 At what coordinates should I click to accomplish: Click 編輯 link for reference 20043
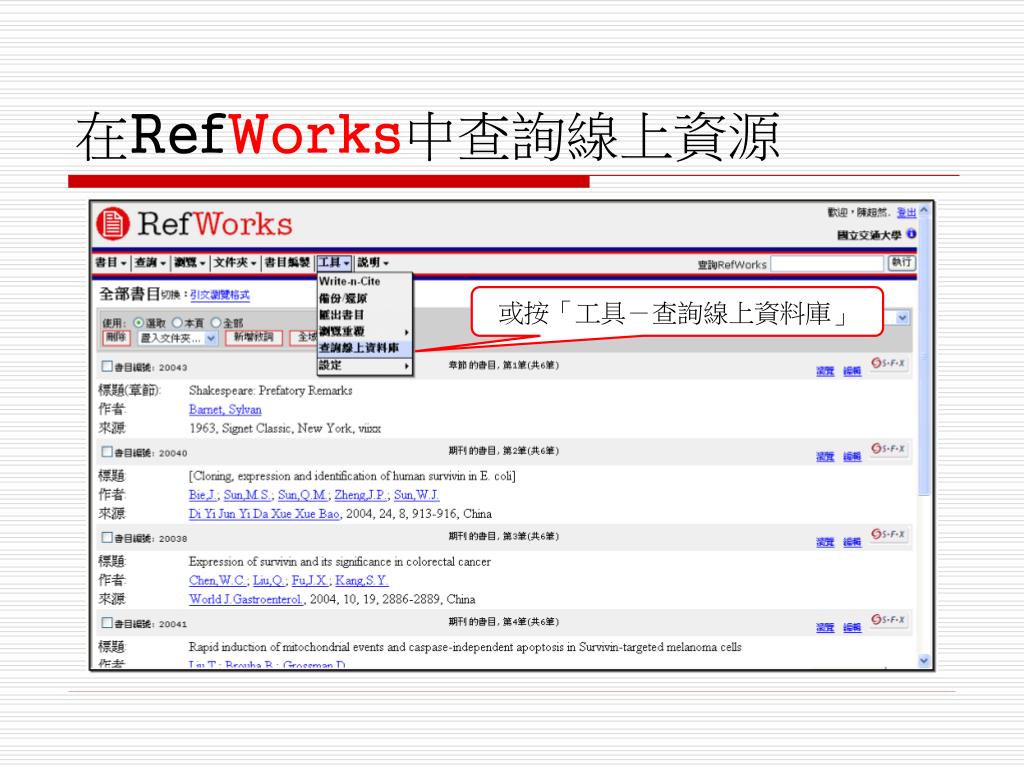click(x=852, y=371)
